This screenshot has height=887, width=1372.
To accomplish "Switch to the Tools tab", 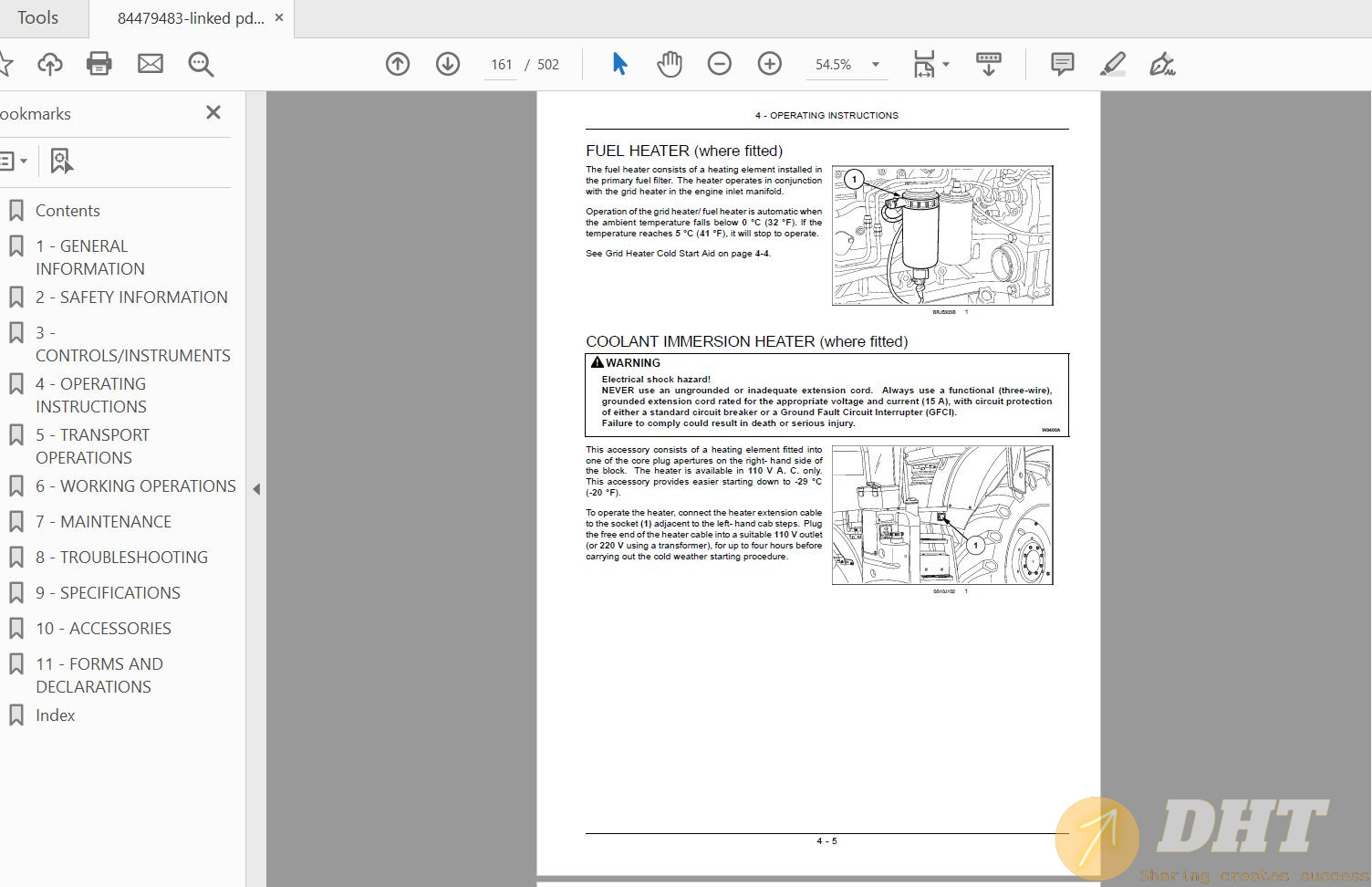I will [x=37, y=18].
